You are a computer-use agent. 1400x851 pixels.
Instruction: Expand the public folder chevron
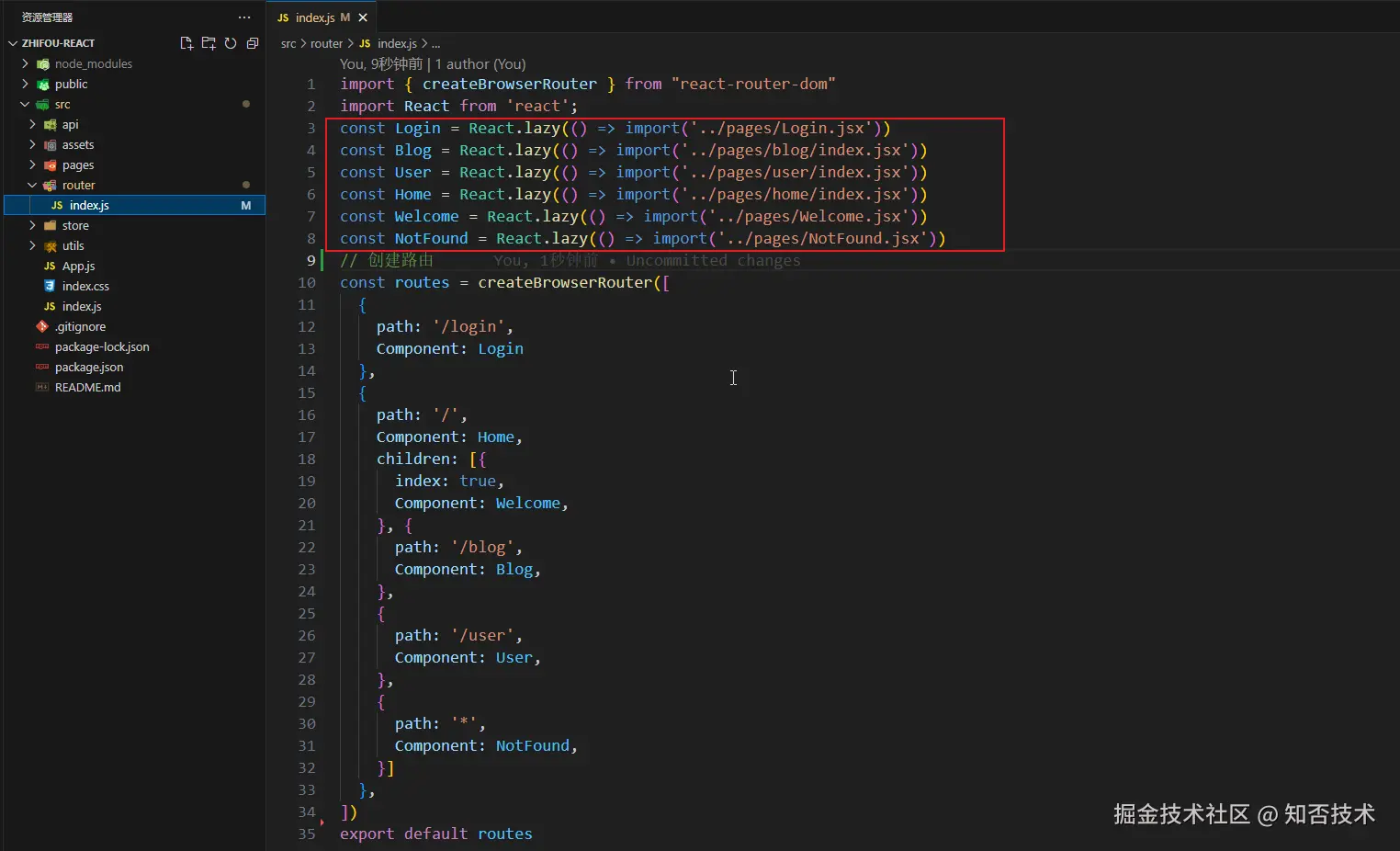point(26,84)
